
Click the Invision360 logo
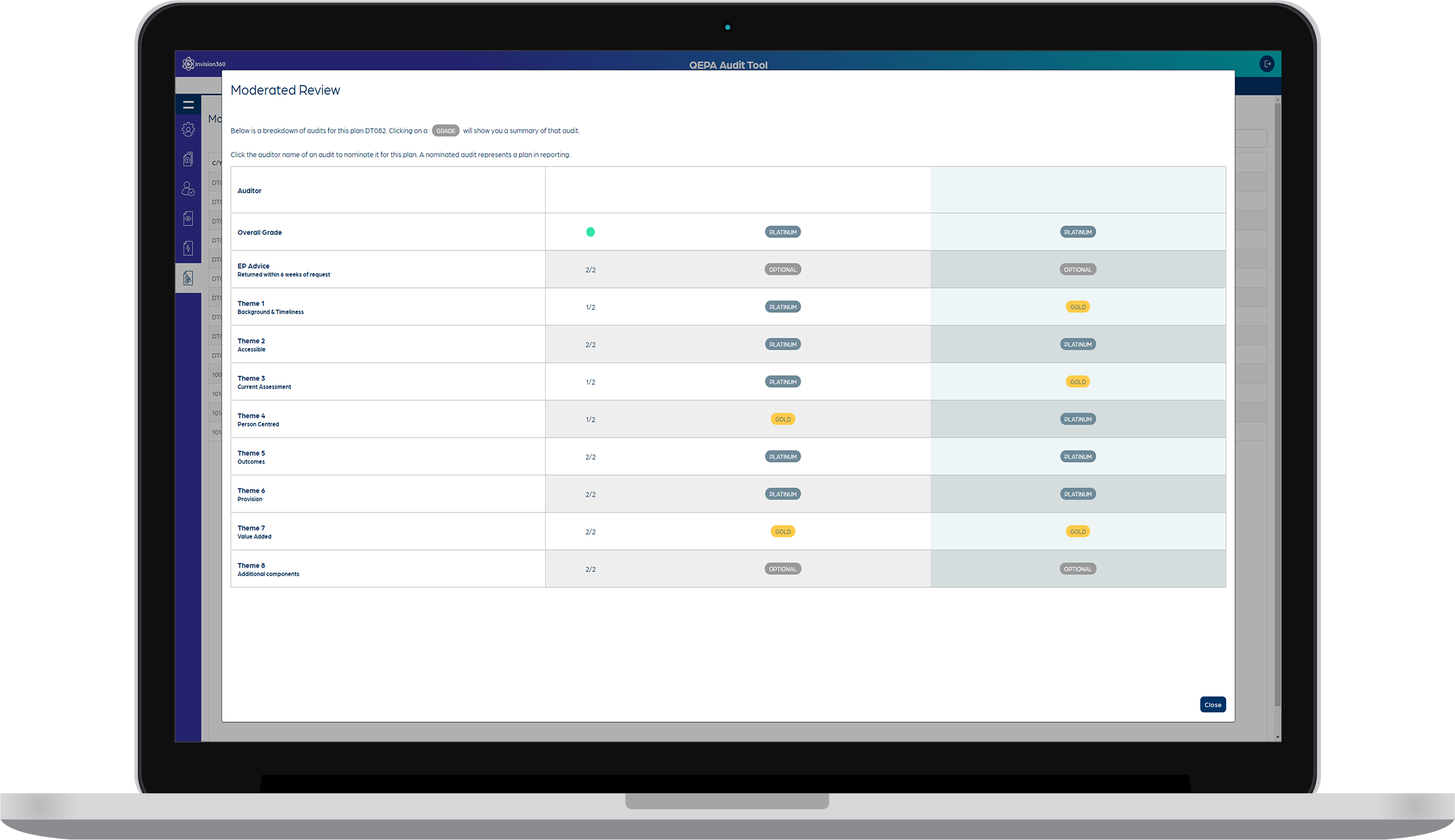pyautogui.click(x=204, y=64)
